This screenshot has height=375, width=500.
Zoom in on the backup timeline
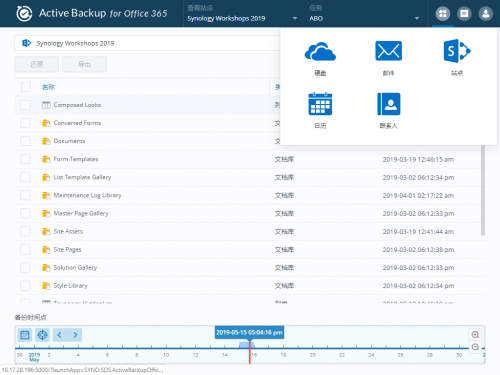click(x=475, y=334)
